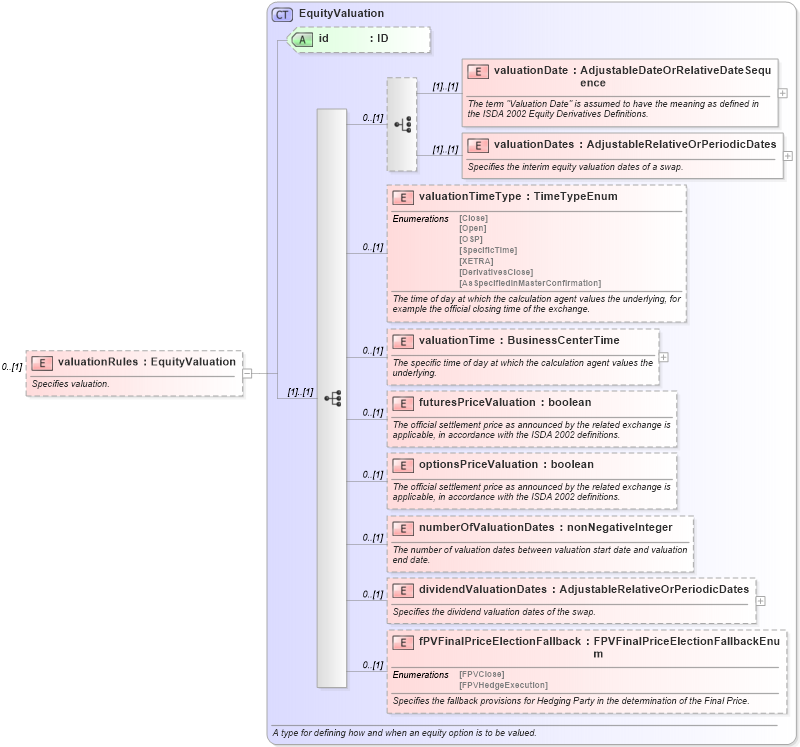Select the [XETRA] enumeration value
Viewport: 800px width, 747px height.
click(x=470, y=260)
